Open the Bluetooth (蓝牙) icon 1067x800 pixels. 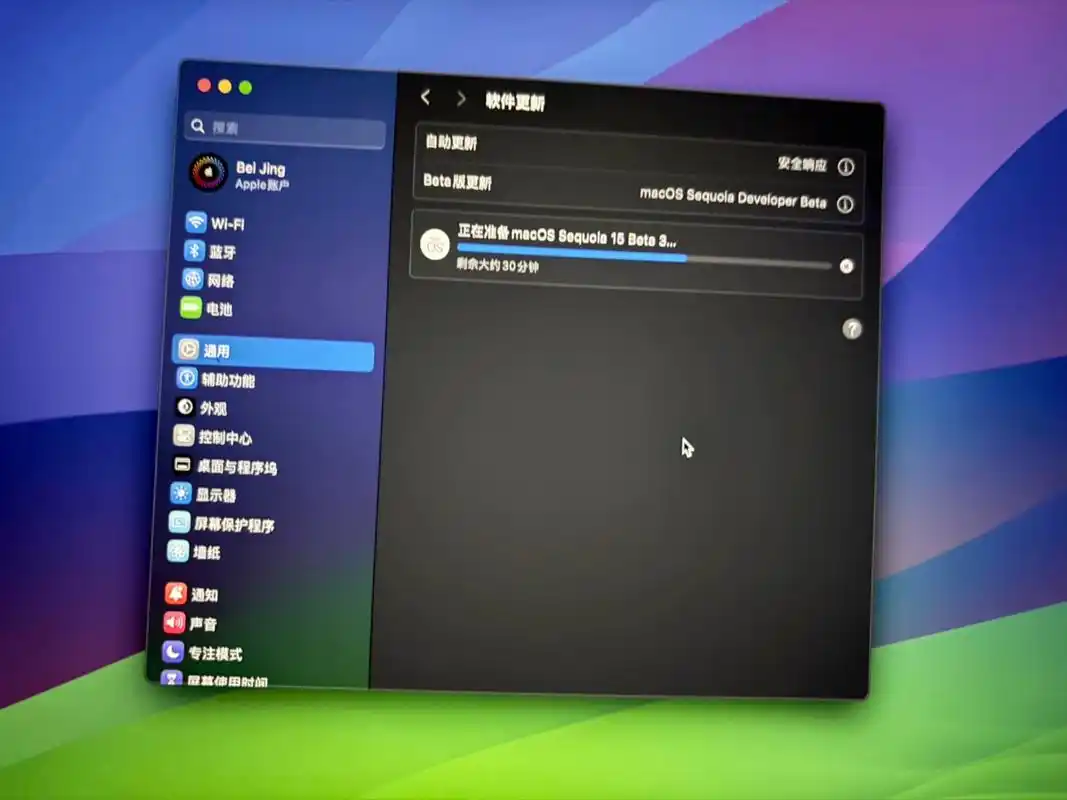click(x=194, y=250)
